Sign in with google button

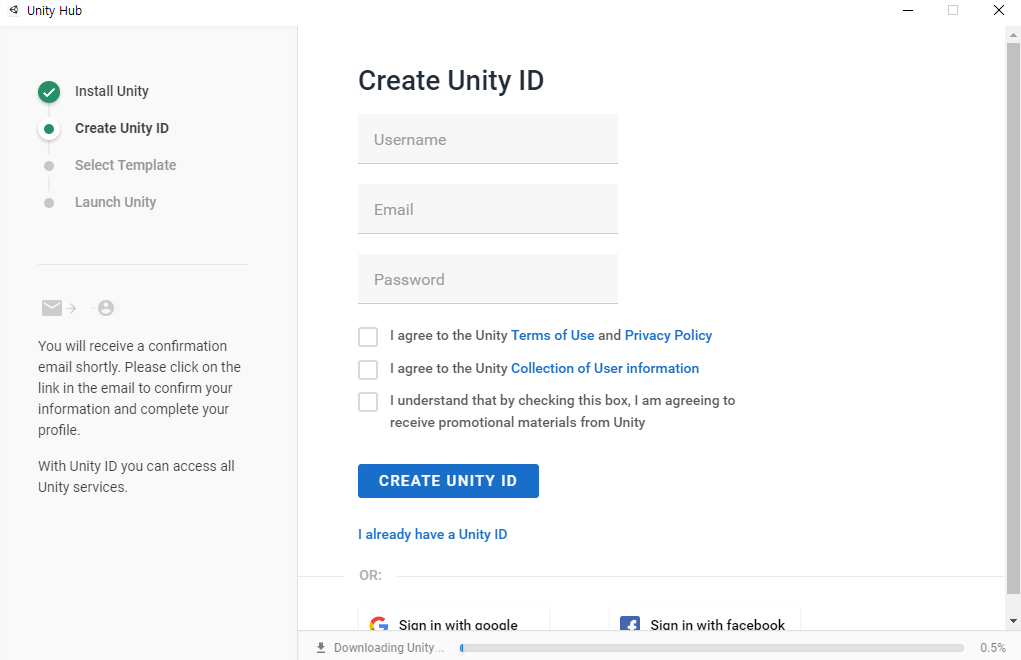[454, 619]
